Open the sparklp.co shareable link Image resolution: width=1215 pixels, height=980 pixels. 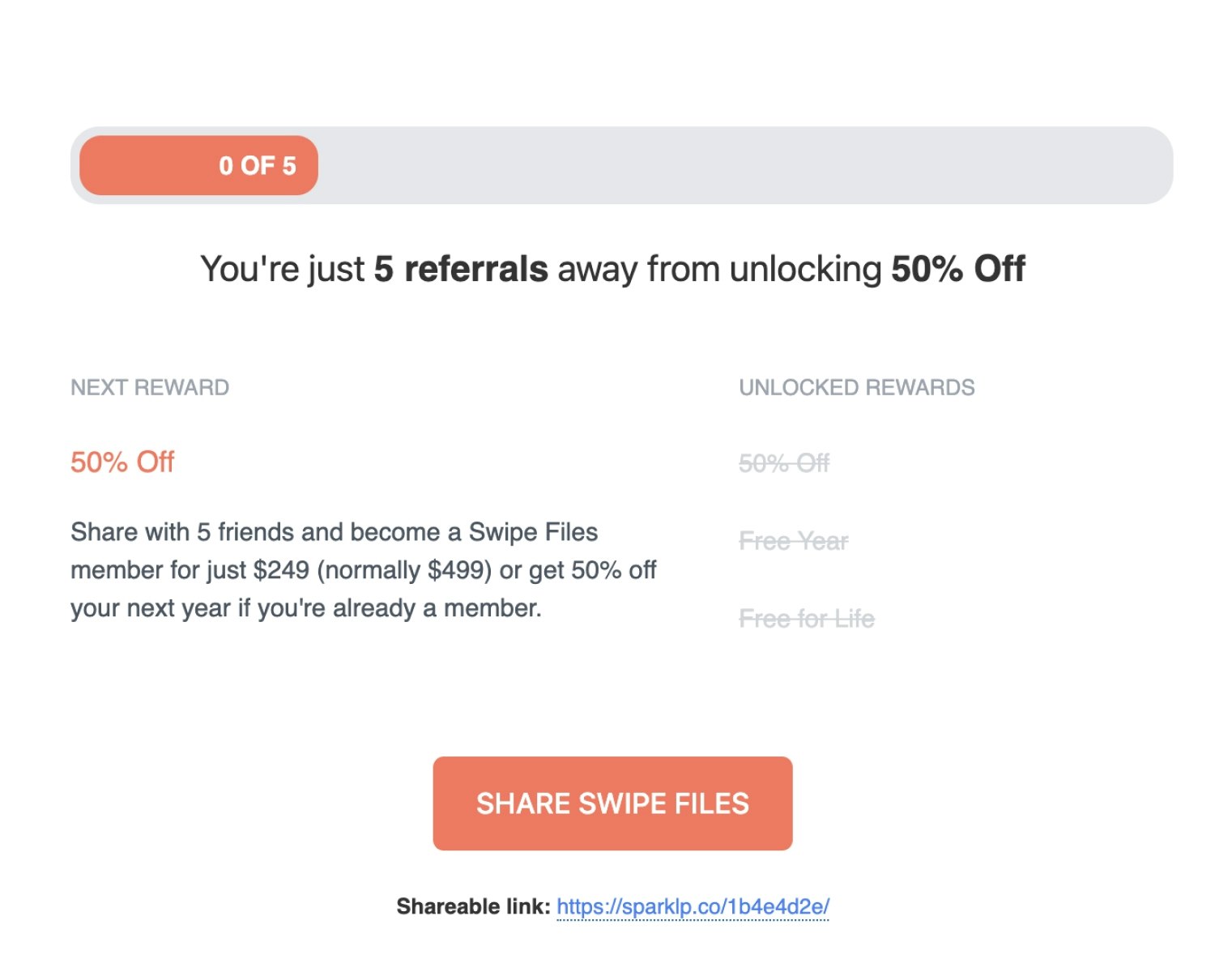(x=693, y=906)
